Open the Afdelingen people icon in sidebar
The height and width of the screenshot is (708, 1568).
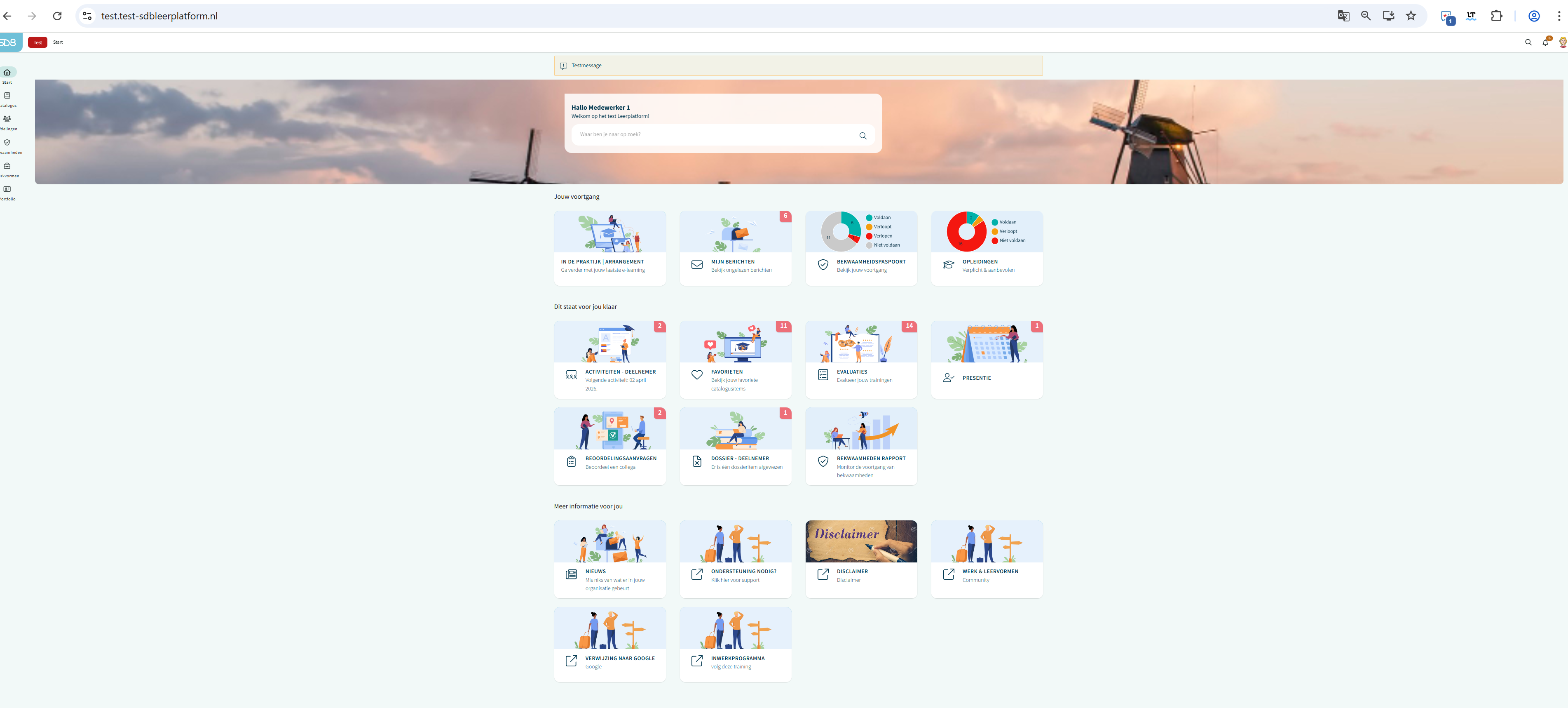pos(7,119)
